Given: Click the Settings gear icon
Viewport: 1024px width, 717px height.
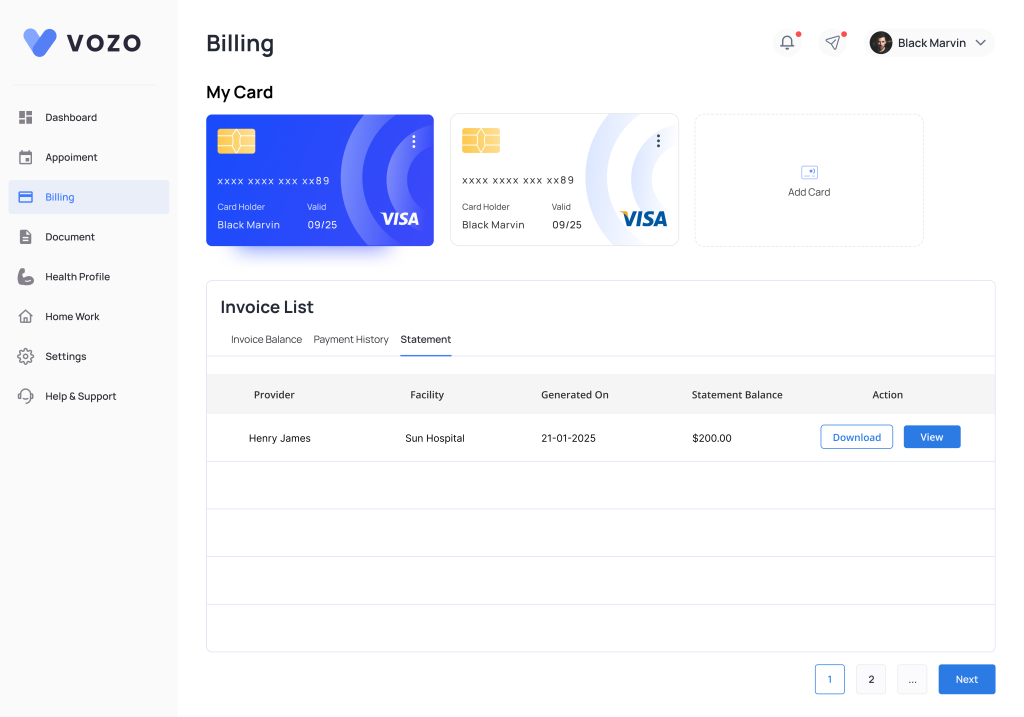Looking at the screenshot, I should pyautogui.click(x=26, y=357).
